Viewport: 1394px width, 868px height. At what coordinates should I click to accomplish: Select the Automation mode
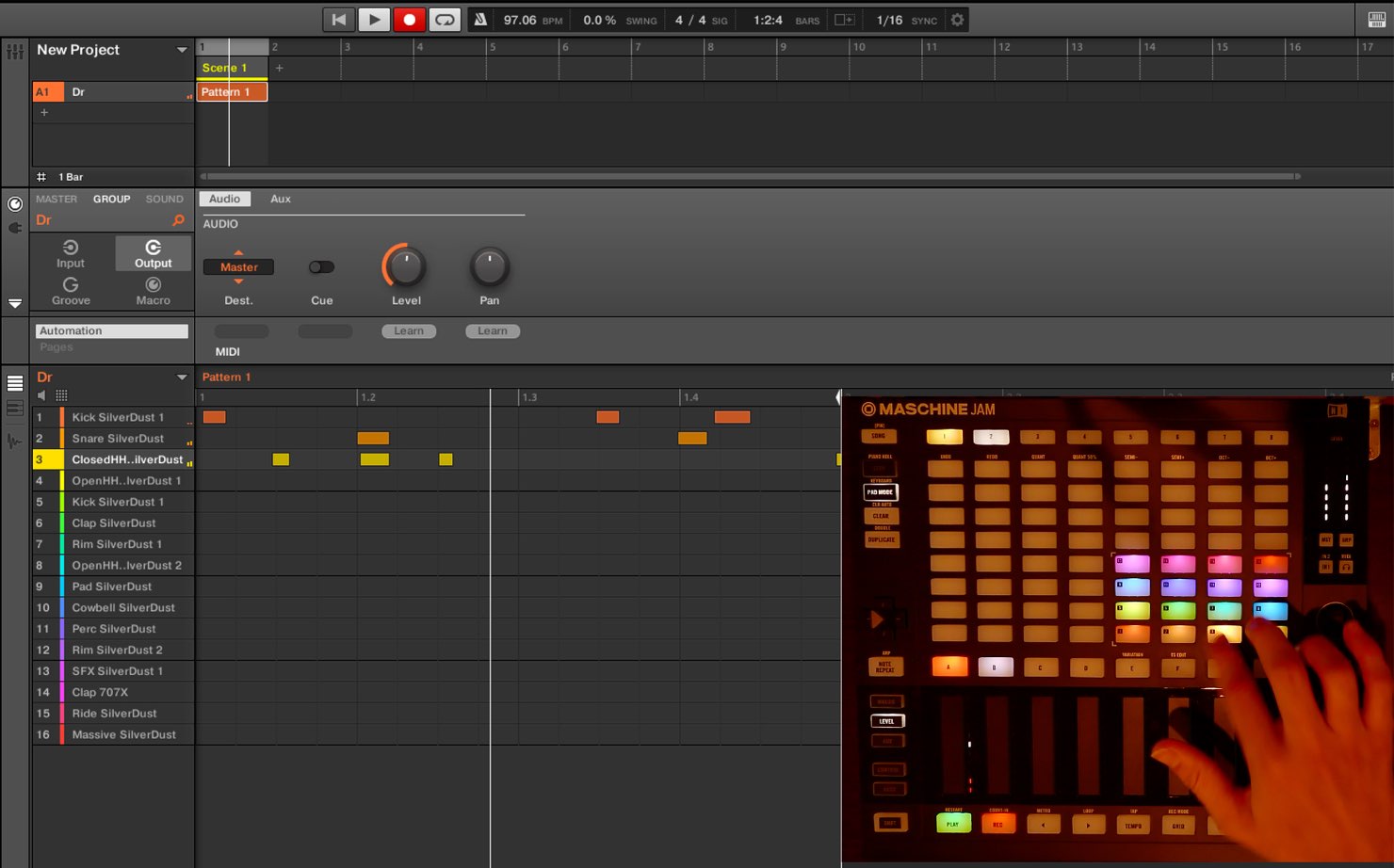(112, 330)
